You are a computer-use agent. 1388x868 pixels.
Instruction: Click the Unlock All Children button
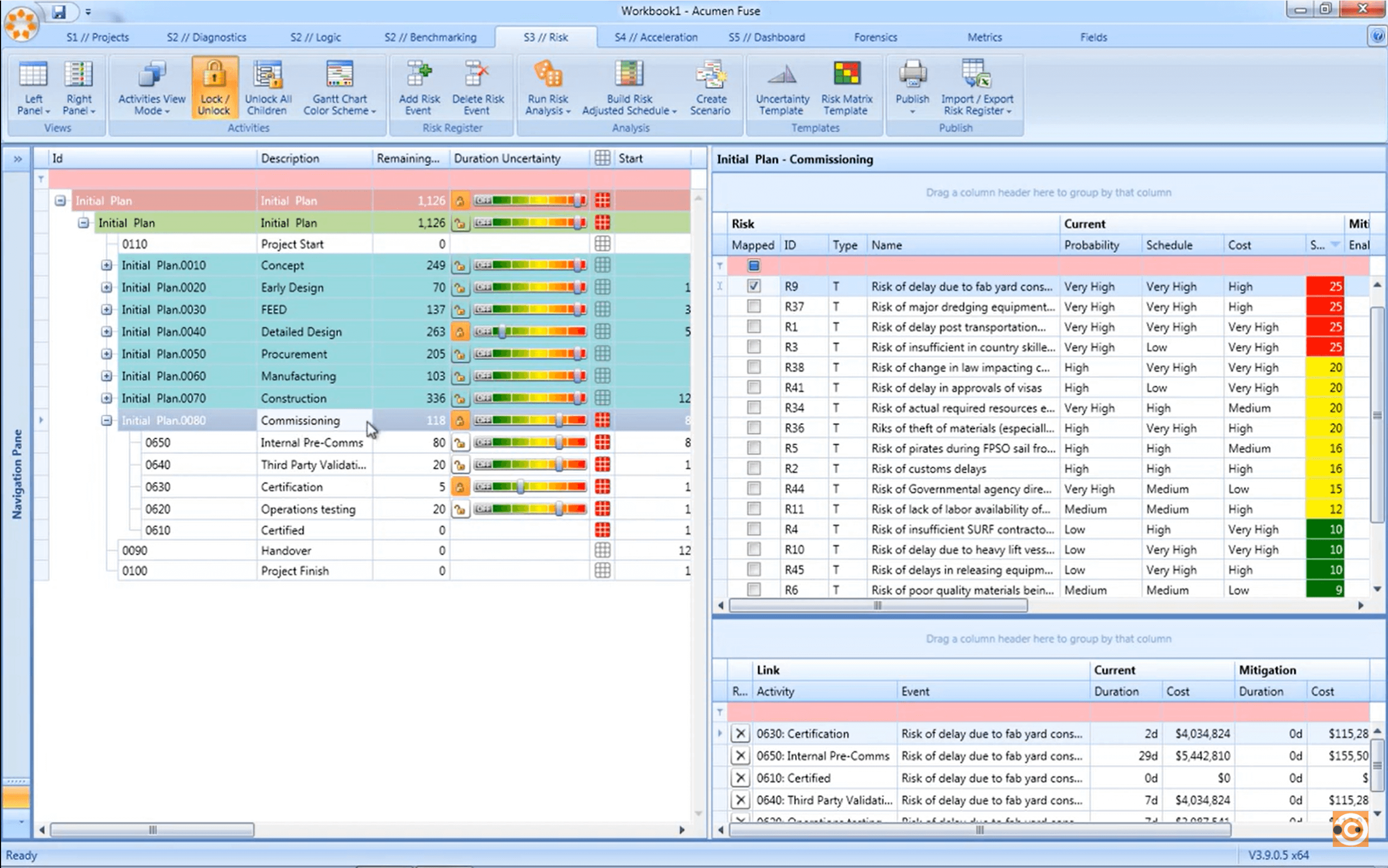pos(267,87)
